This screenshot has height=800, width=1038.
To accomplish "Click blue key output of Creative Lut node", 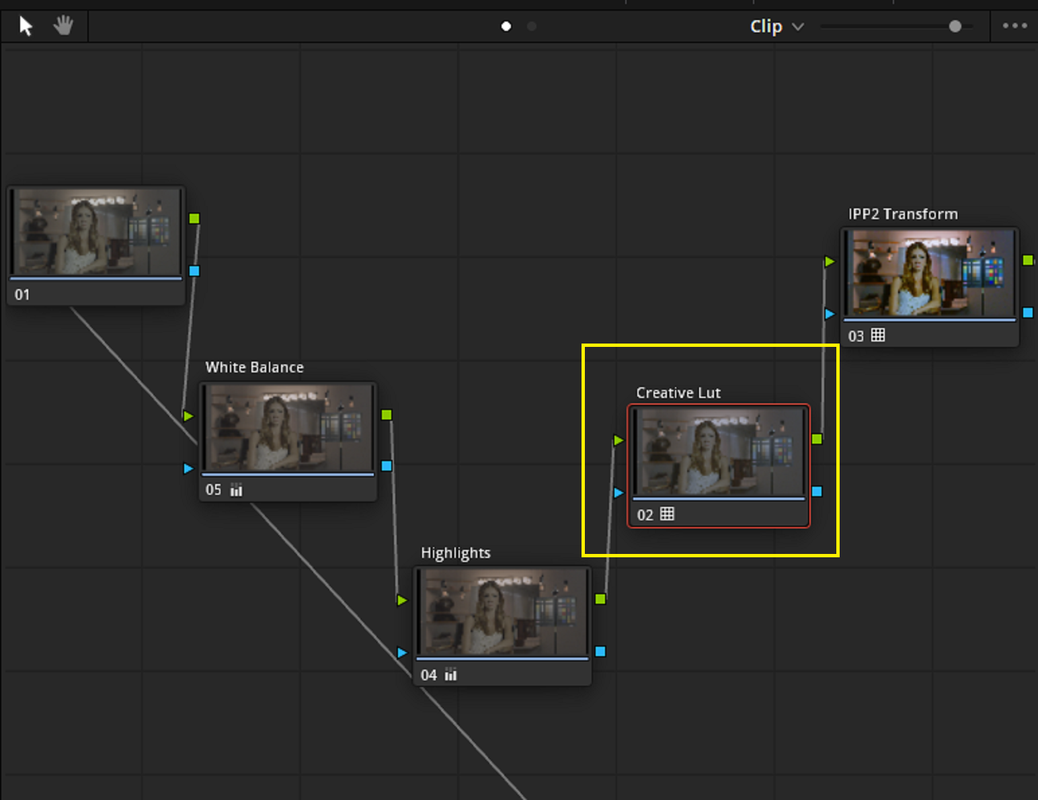I will pos(817,491).
